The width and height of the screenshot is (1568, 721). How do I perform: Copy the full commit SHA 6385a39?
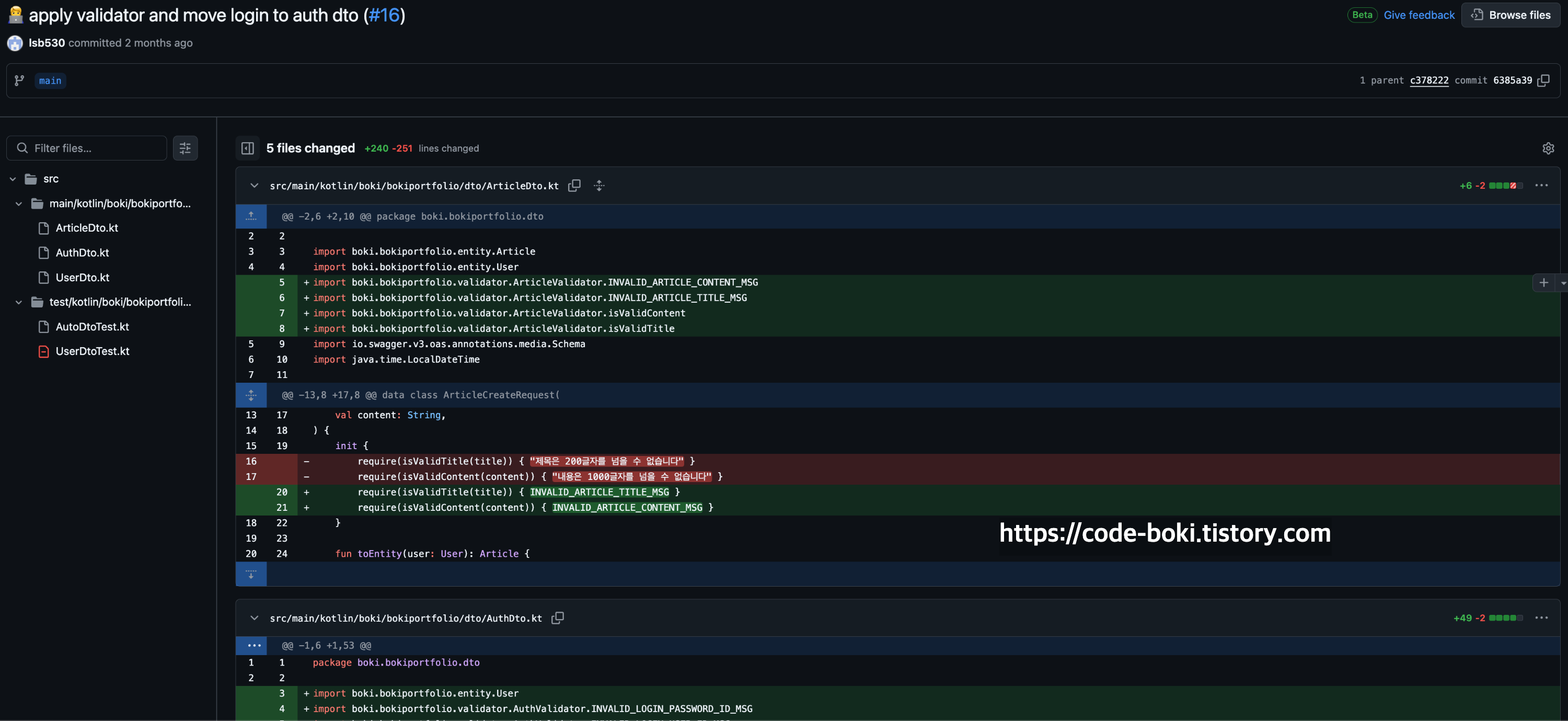click(x=1543, y=81)
